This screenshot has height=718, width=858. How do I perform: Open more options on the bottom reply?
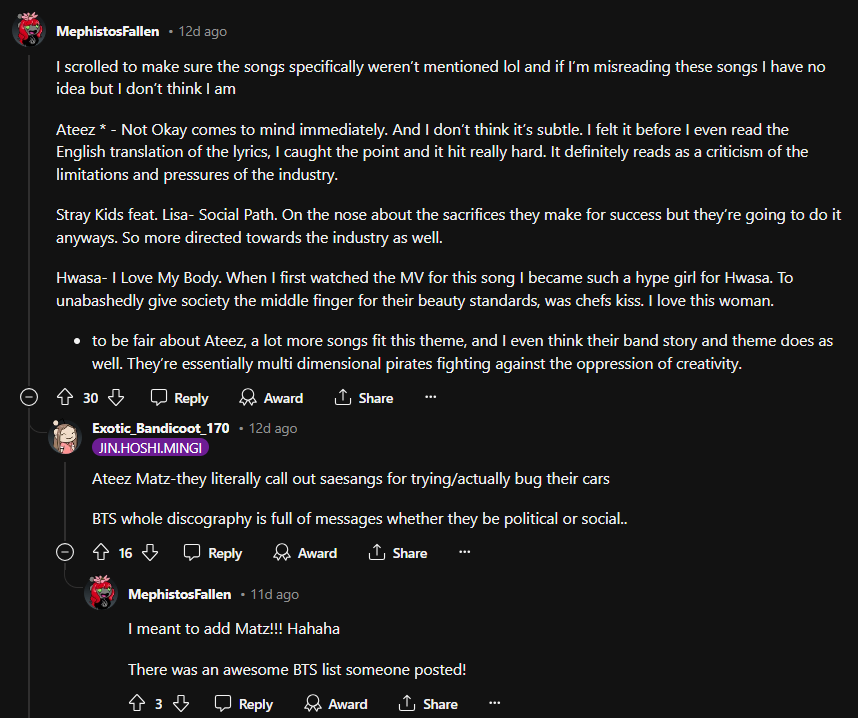click(495, 703)
